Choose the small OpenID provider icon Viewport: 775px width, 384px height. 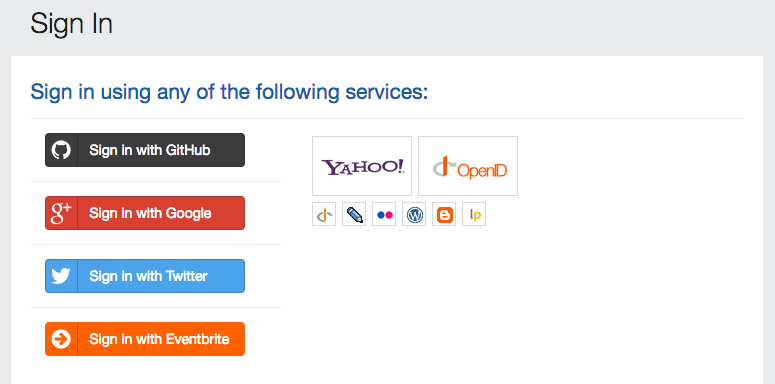coord(324,214)
